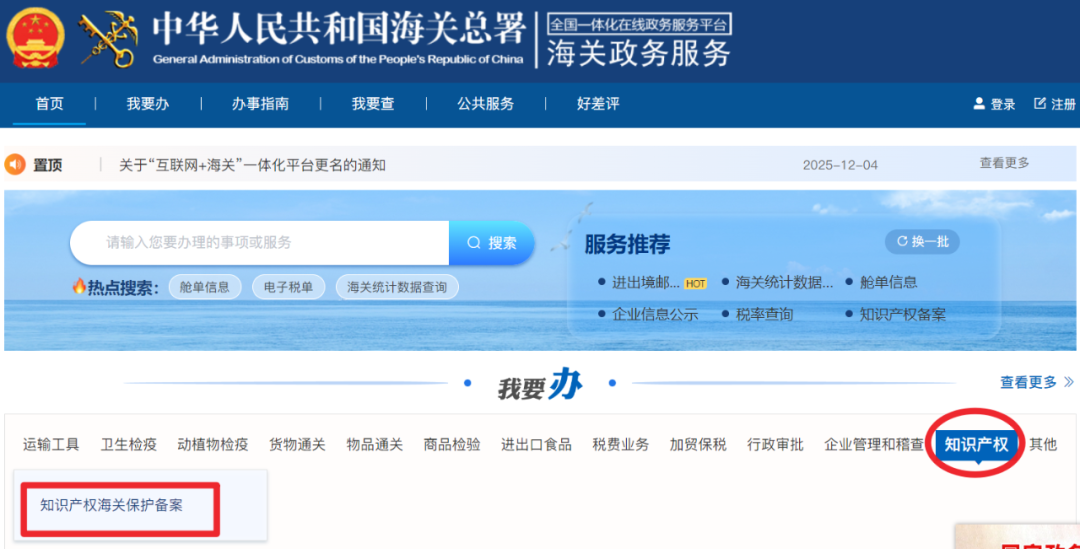Select hot search tag 电子税单
The height and width of the screenshot is (549, 1080).
click(288, 287)
